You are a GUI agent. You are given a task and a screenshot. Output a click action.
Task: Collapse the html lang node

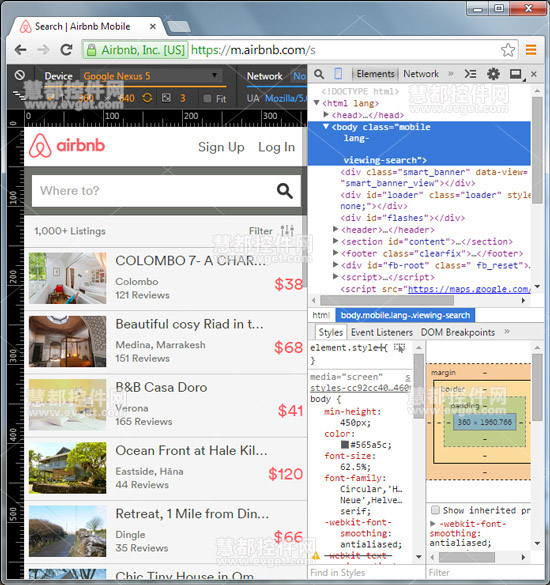click(x=317, y=103)
